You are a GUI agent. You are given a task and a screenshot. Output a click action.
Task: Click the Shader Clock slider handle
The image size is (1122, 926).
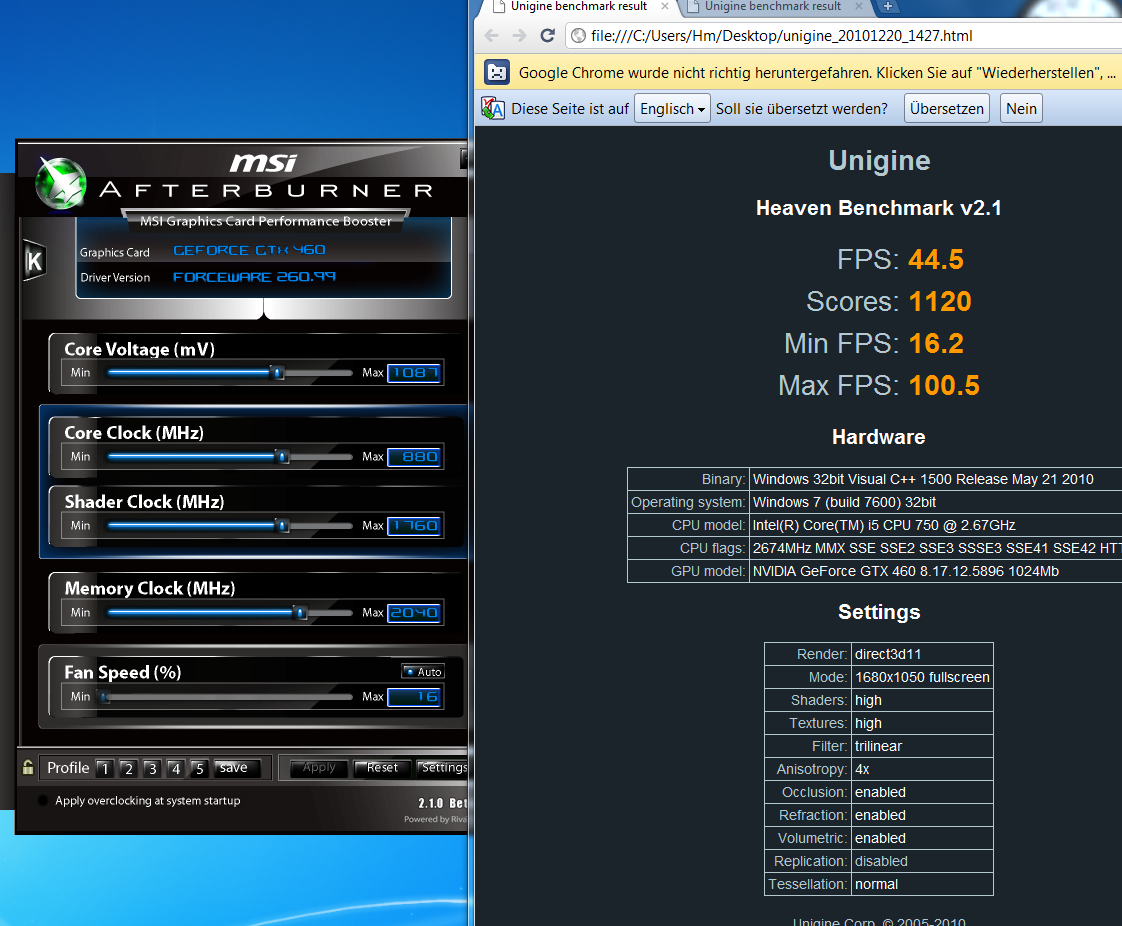[x=283, y=526]
